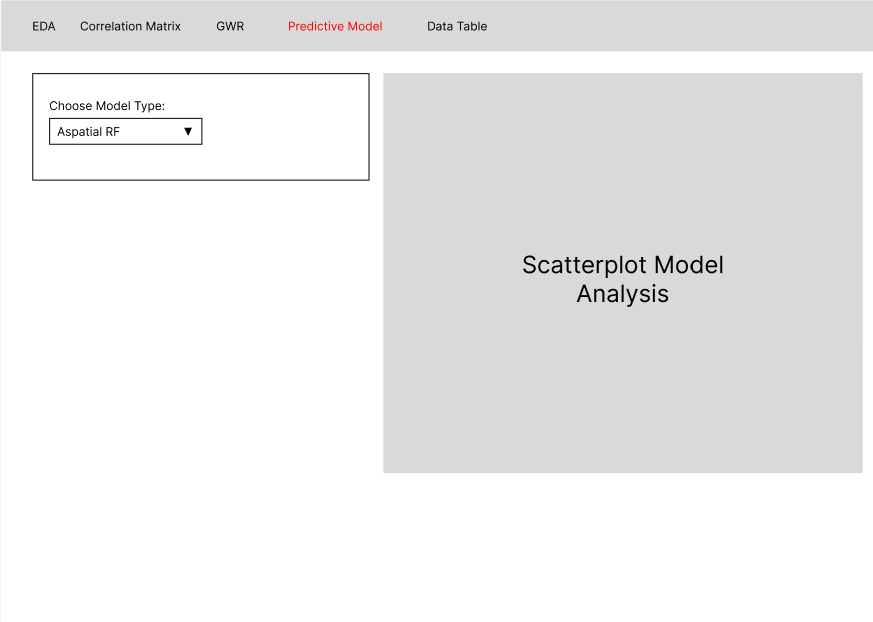Expand the Choose Model Type dropdown
The width and height of the screenshot is (873, 622).
[125, 131]
